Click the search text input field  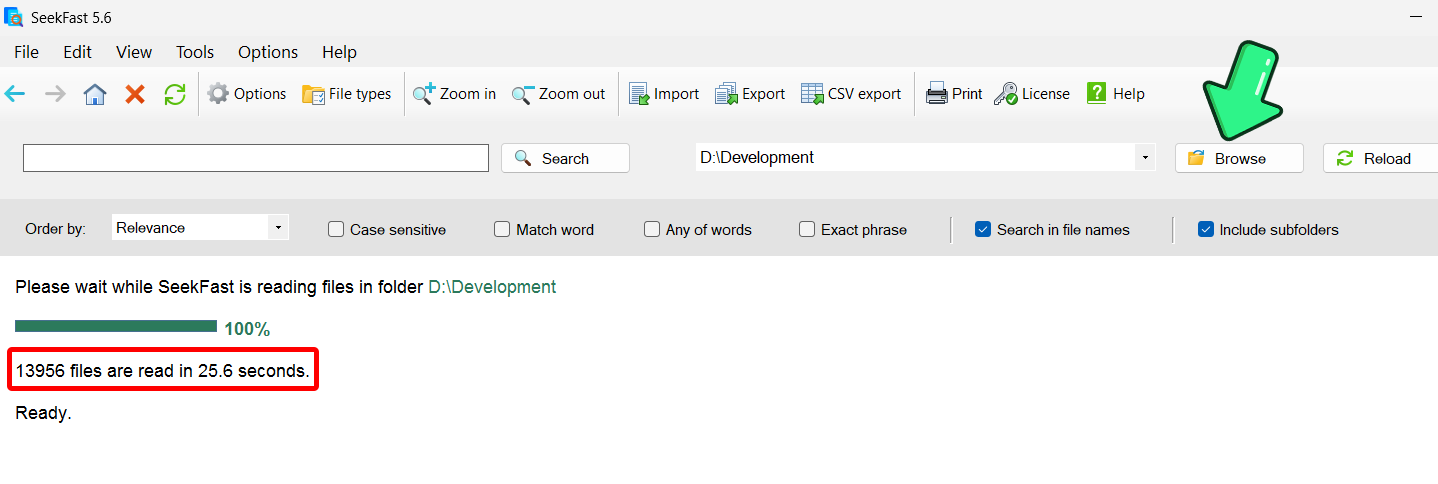tap(256, 158)
